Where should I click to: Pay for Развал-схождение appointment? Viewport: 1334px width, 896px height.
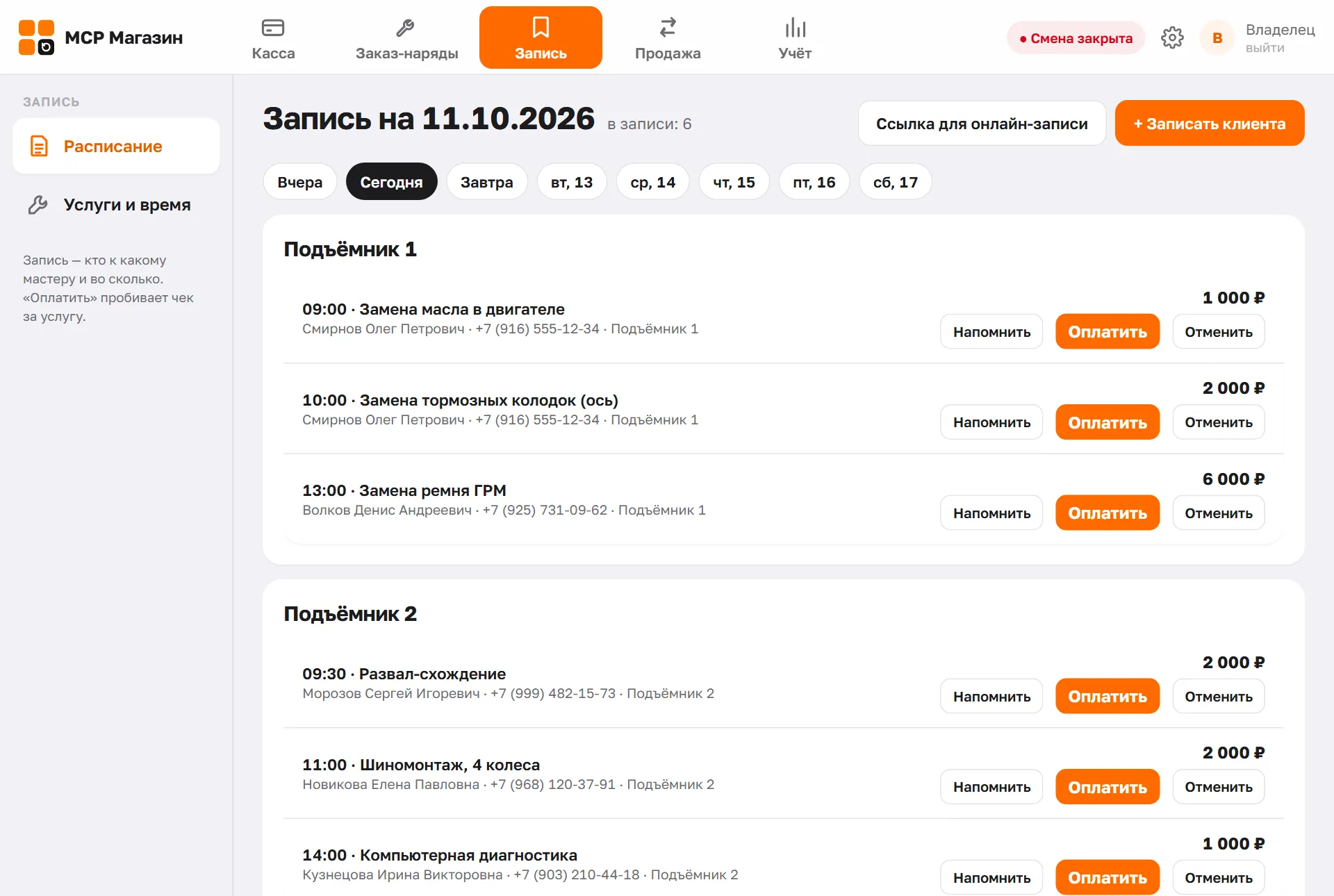(x=1107, y=697)
